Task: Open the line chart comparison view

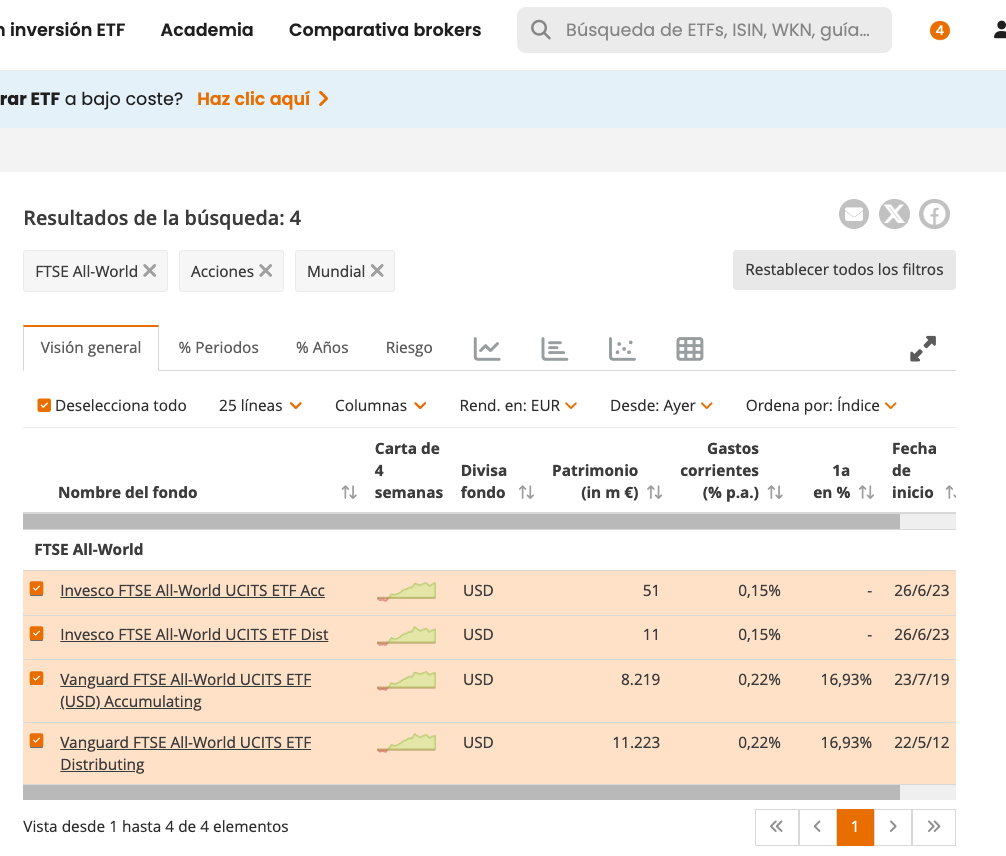Action: (x=487, y=348)
